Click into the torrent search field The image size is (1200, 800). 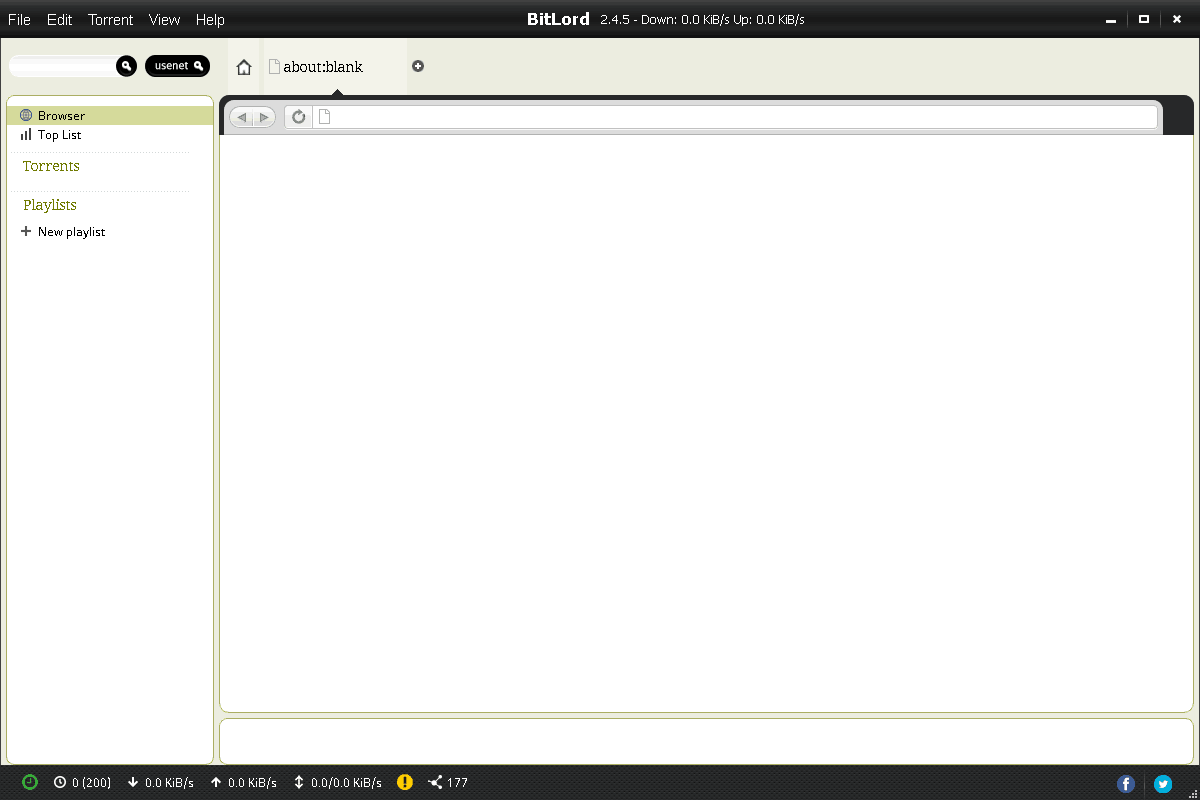(63, 66)
